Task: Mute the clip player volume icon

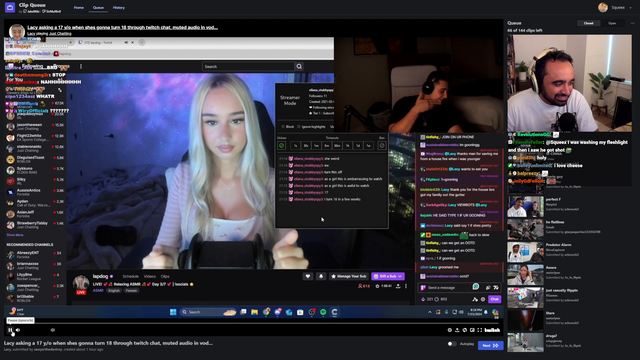Action: tap(18, 330)
